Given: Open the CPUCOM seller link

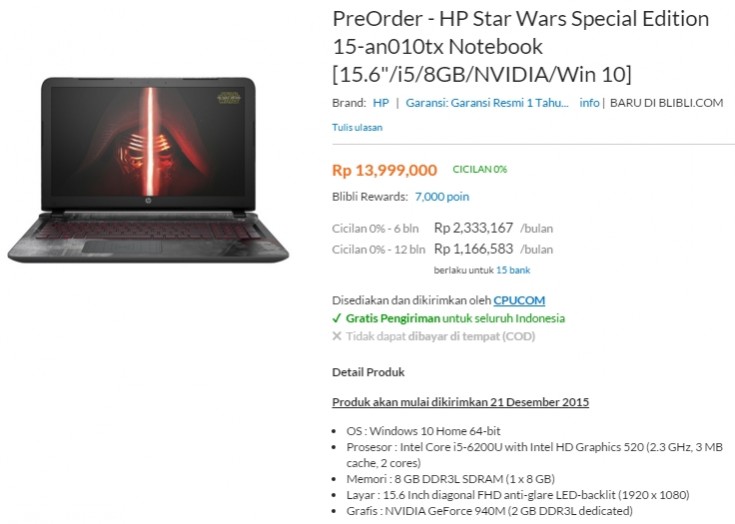Looking at the screenshot, I should [519, 300].
